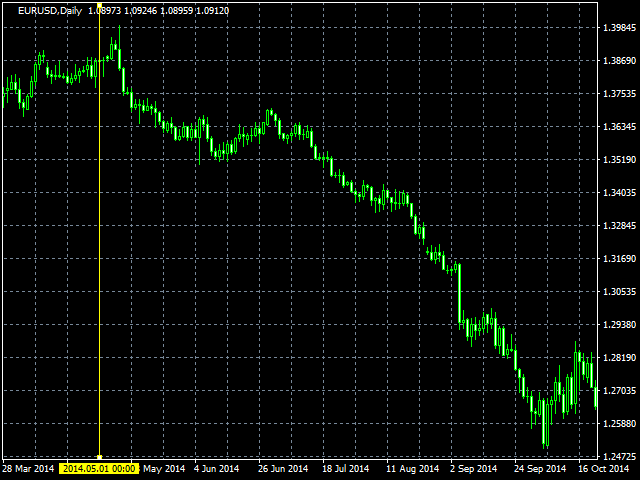Click the square handle at the yellow line's bottom
Viewport: 640px width, 480px height.
(99, 457)
